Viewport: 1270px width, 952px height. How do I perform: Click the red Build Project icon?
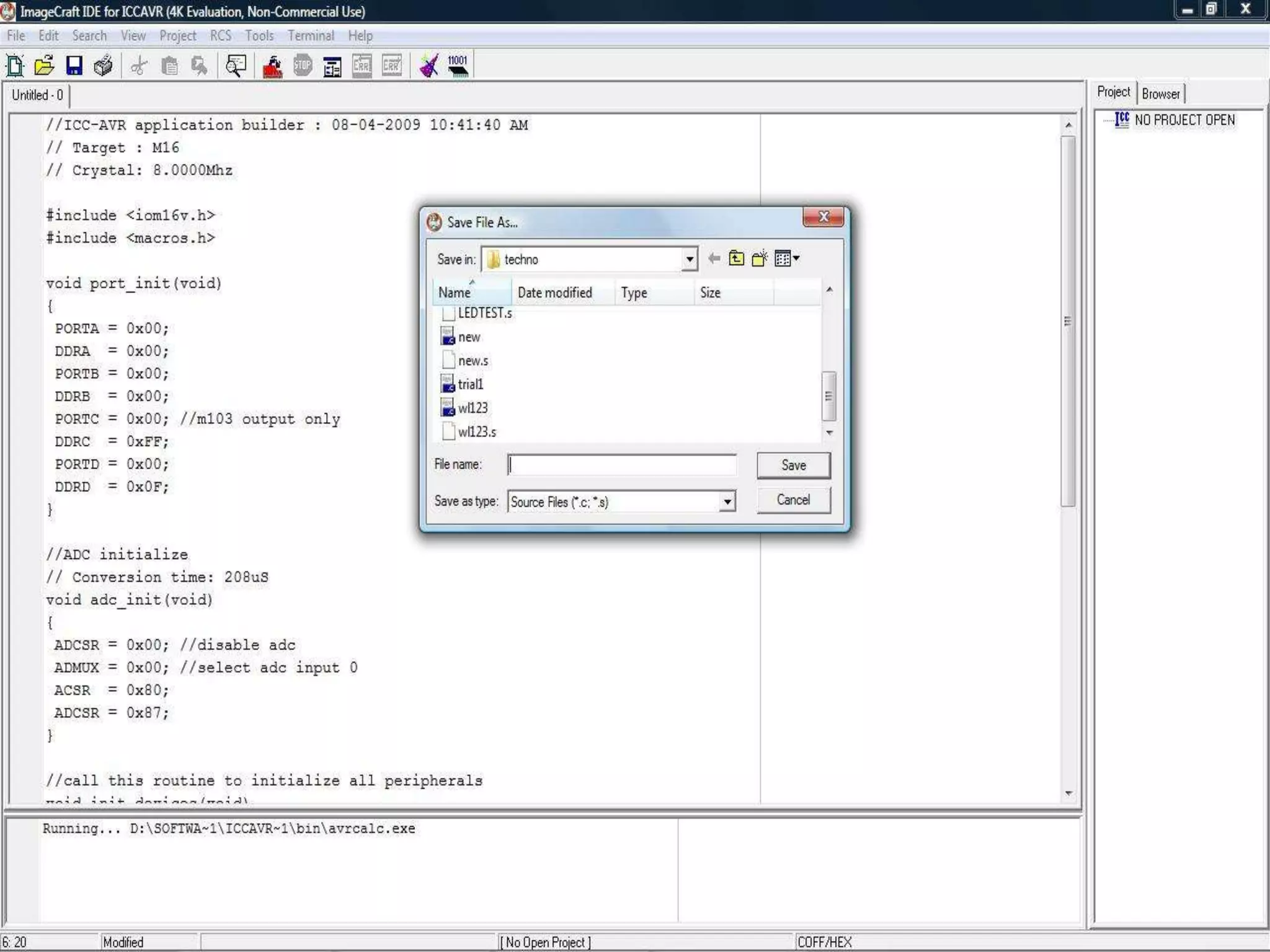point(272,66)
